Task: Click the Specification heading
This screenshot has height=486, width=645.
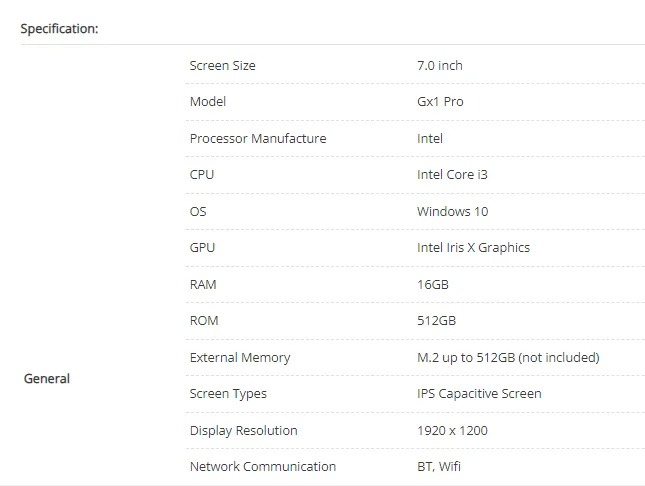Action: pyautogui.click(x=59, y=29)
